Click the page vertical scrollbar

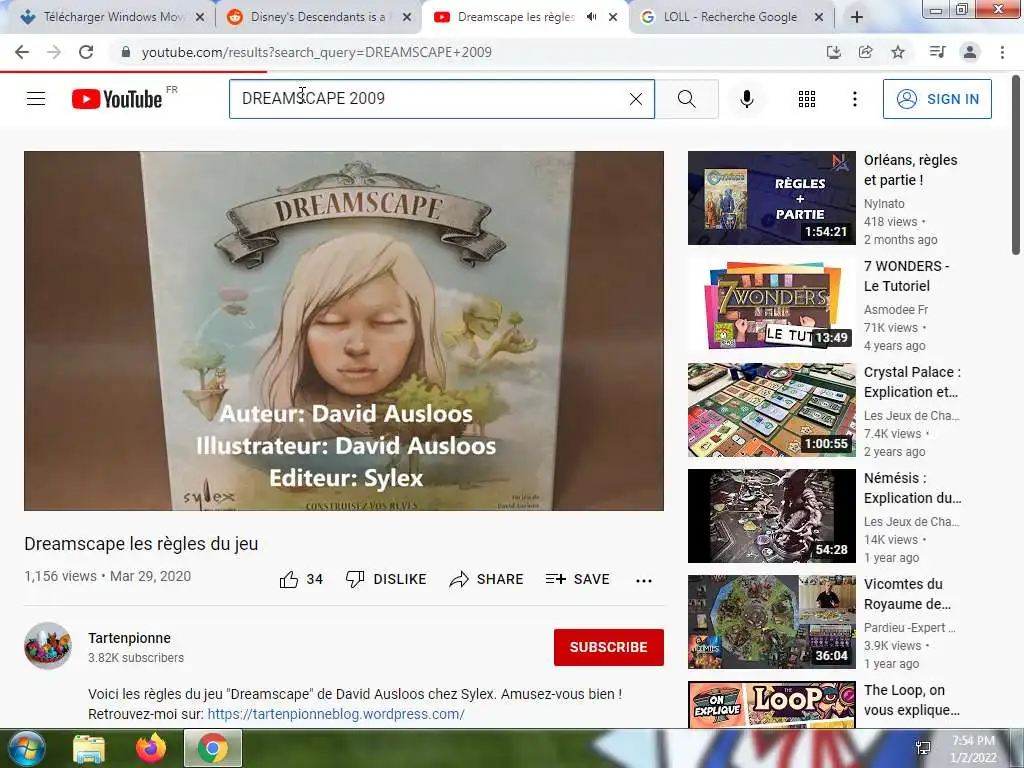pos(1016,167)
